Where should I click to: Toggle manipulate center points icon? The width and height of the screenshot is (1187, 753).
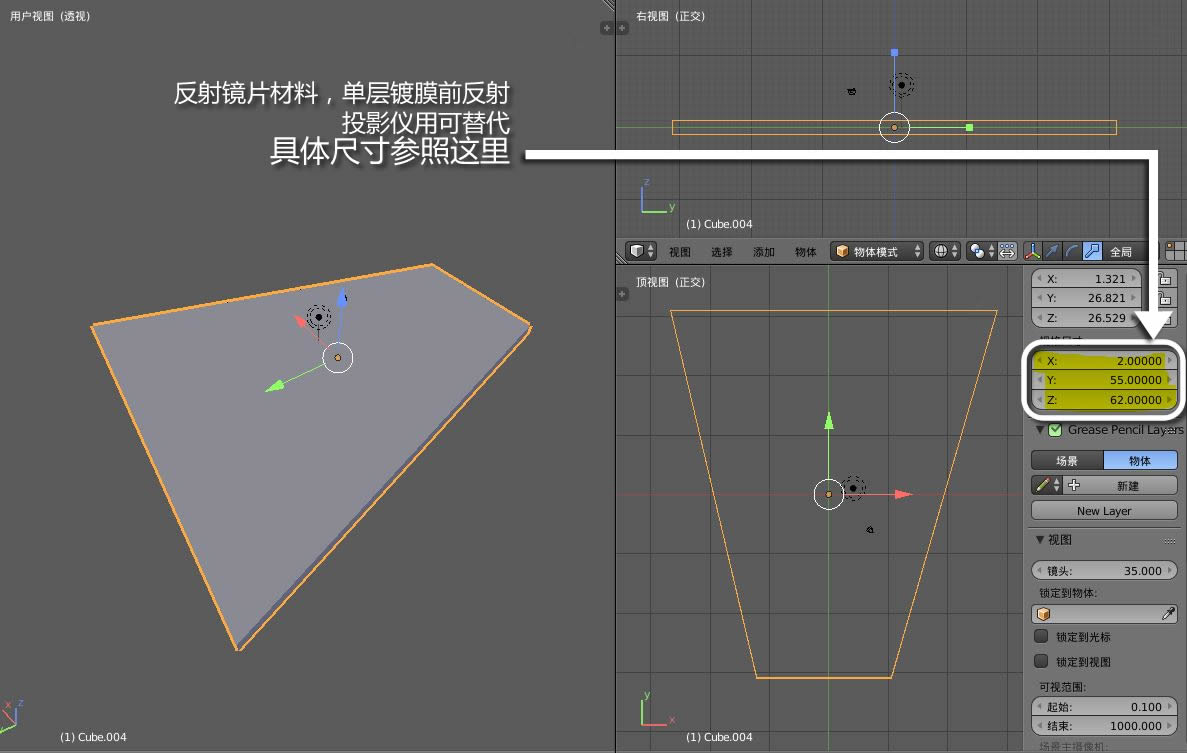(x=1007, y=251)
